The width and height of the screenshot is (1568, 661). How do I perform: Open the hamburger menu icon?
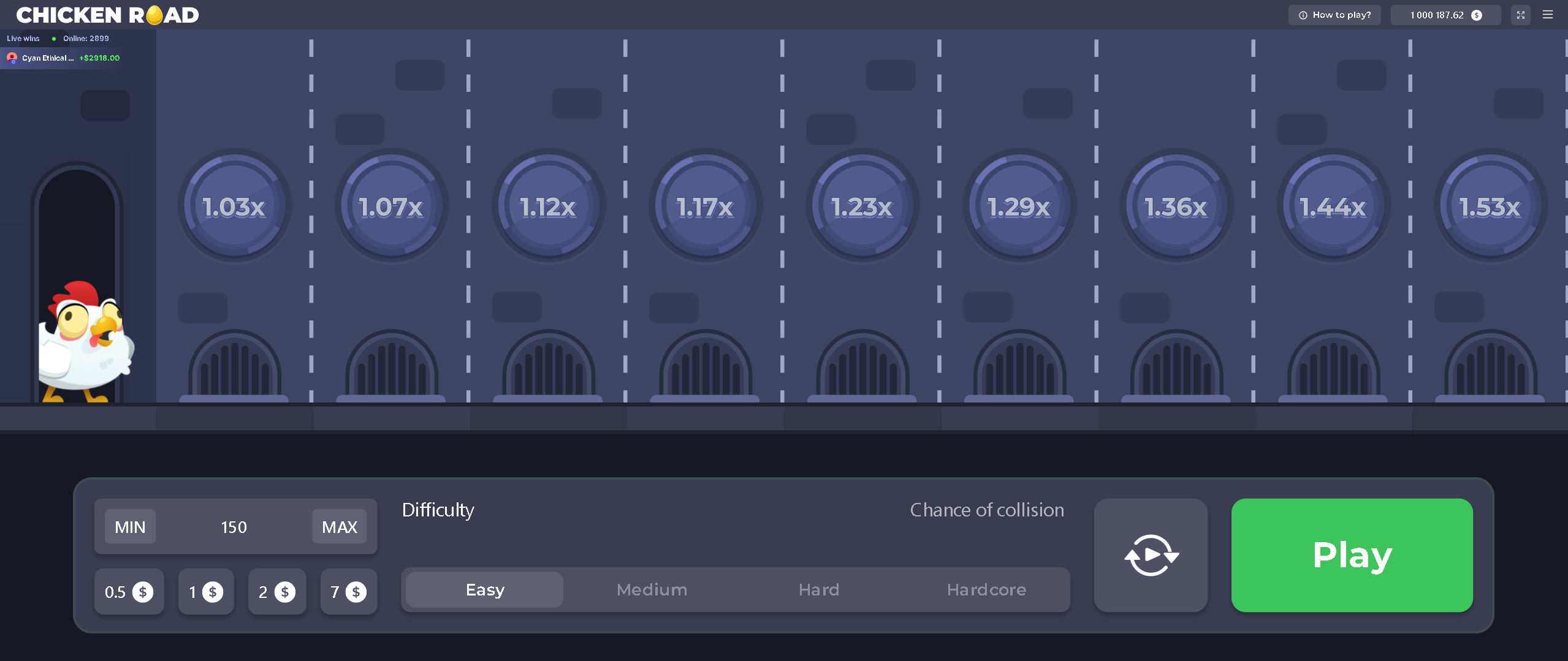pyautogui.click(x=1548, y=14)
